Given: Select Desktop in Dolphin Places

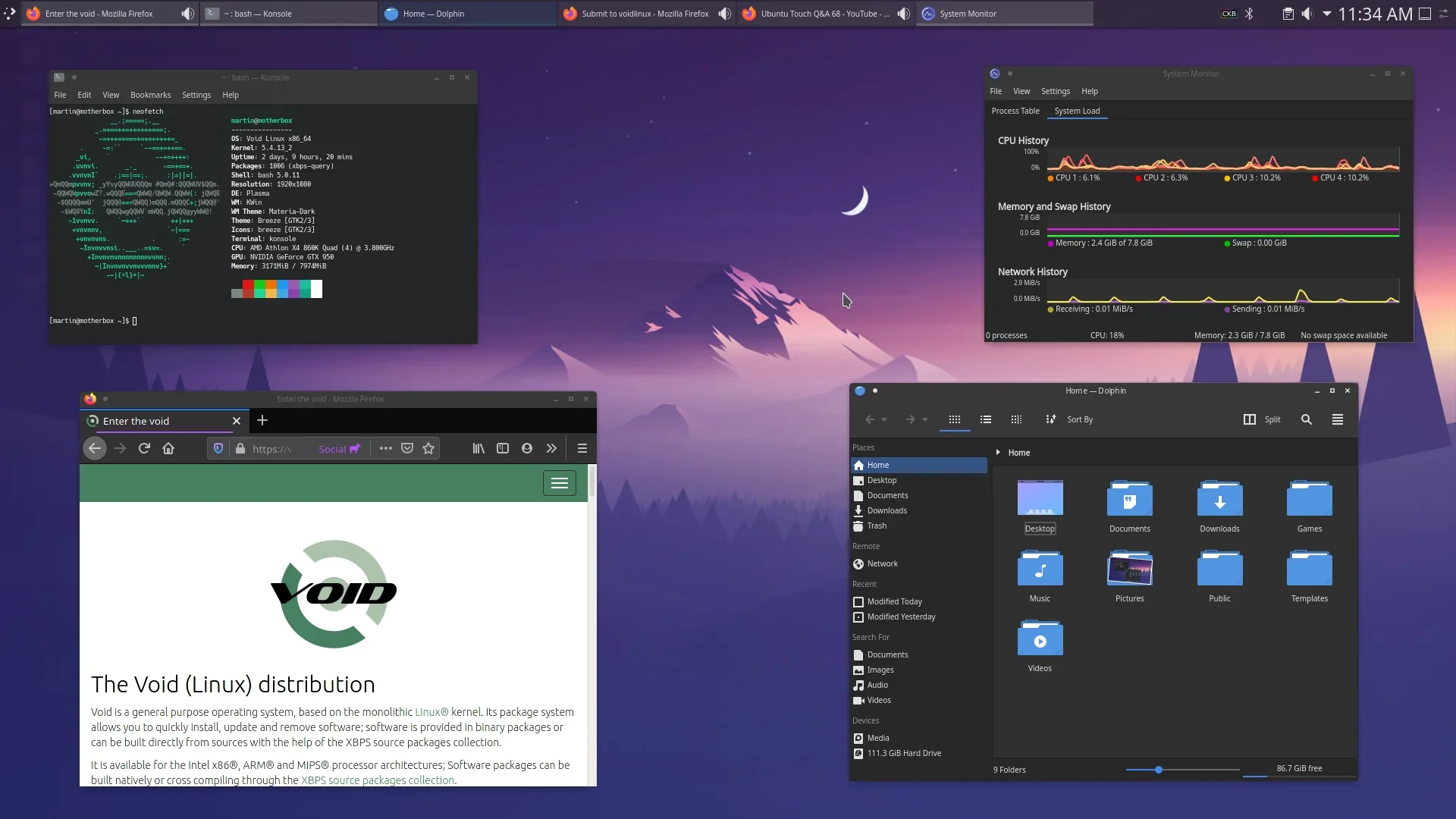Looking at the screenshot, I should 919,480.
